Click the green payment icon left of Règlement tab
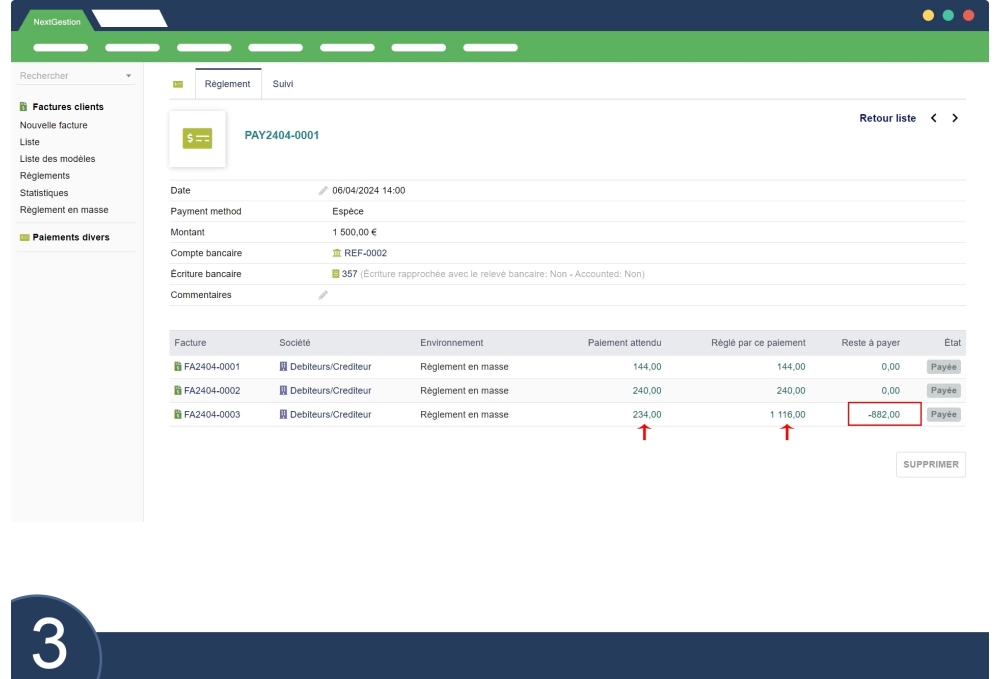Viewport: 1000px width, 679px height. [178, 84]
